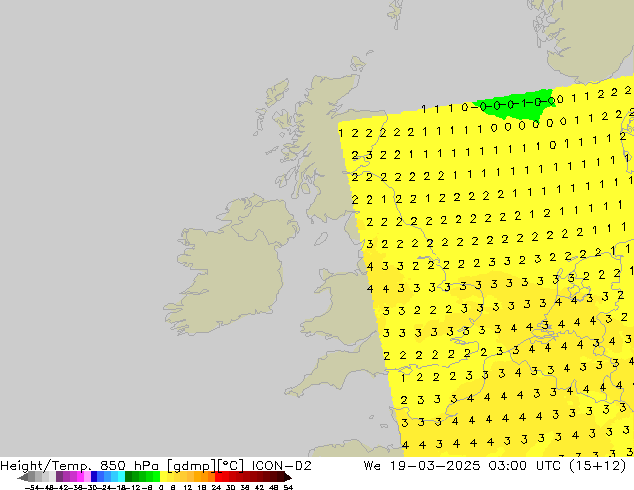Click the dark maroon right arrow end of legend
Screen dimensions: 634x490
pos(288,477)
